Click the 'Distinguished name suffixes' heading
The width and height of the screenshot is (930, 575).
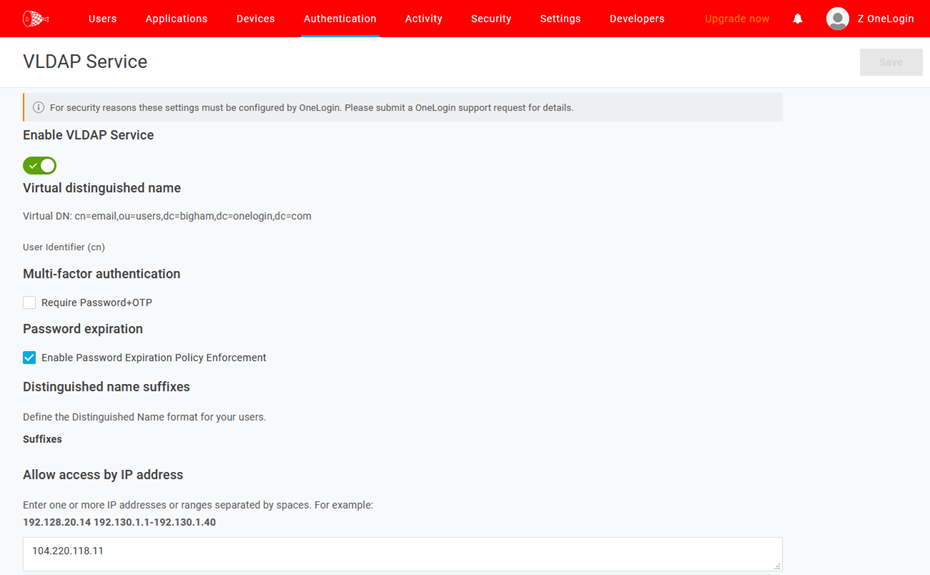pos(106,387)
